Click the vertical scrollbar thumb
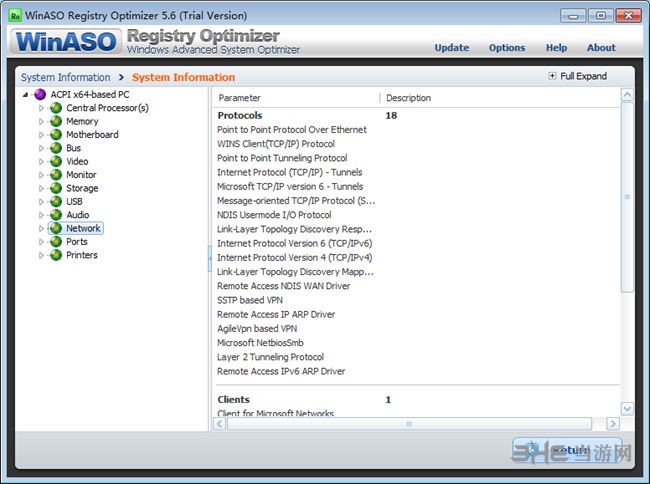650x484 pixels. [627, 197]
